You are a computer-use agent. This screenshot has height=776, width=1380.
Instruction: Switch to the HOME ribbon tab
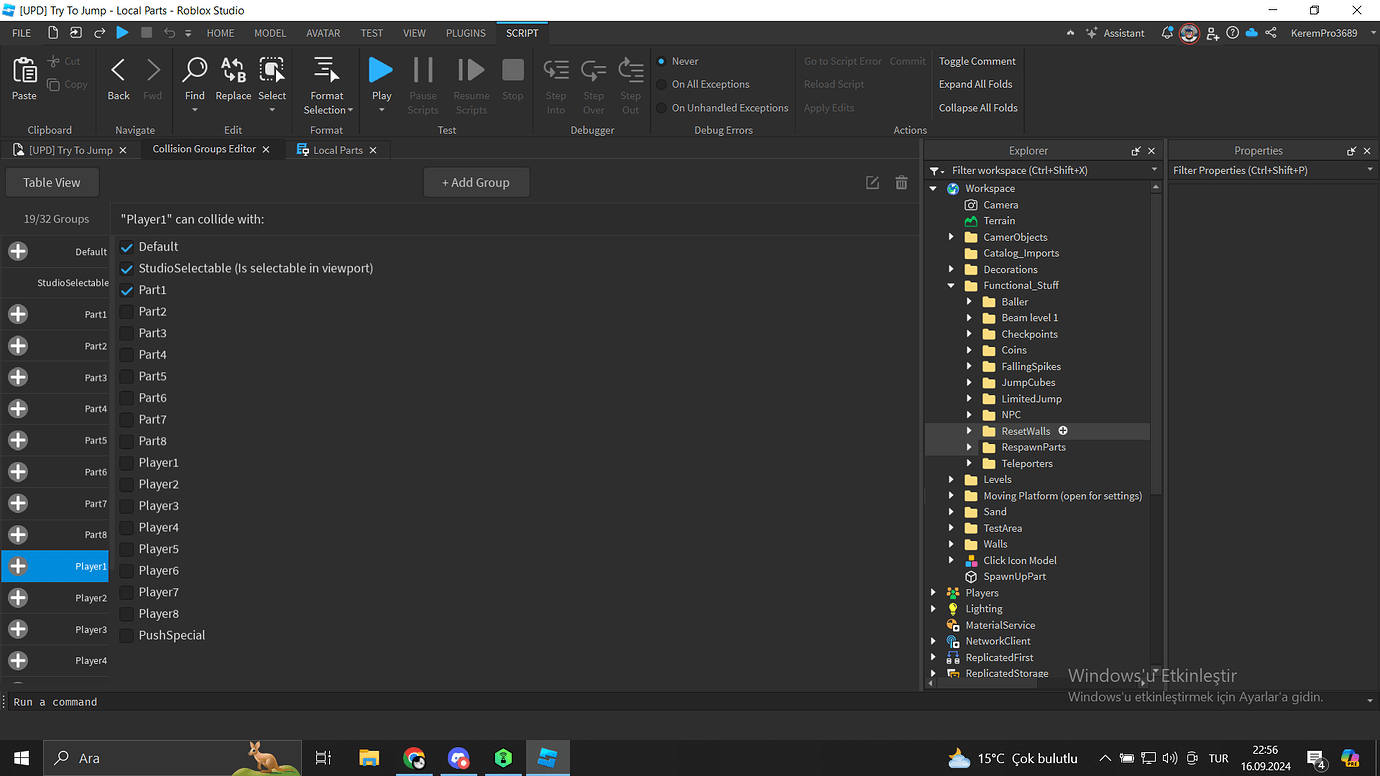coord(219,32)
